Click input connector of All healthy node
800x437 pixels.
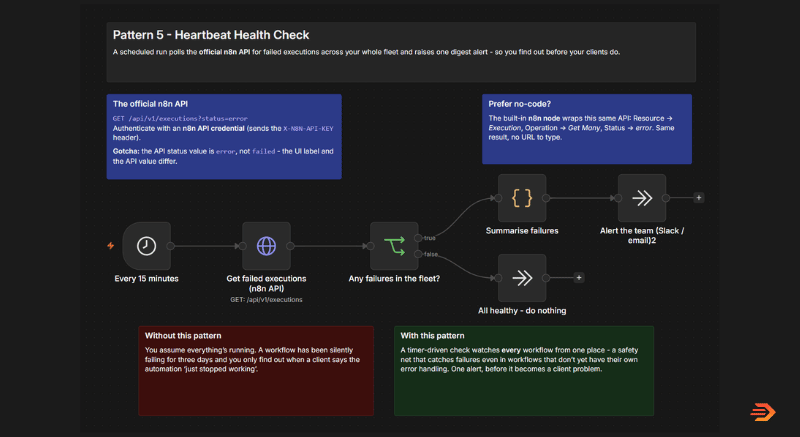(x=498, y=278)
